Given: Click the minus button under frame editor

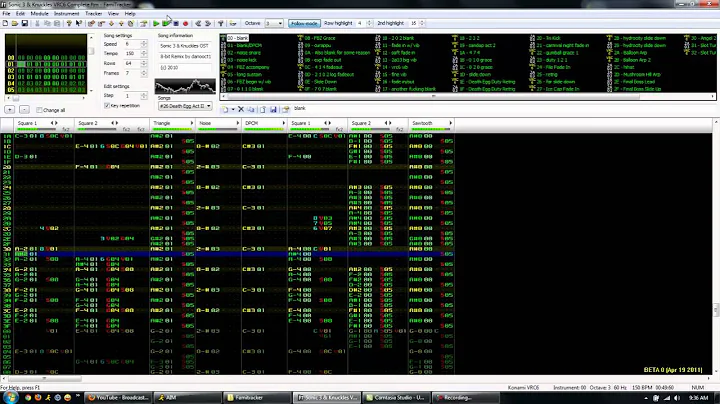Looking at the screenshot, I should pyautogui.click(x=24, y=110).
